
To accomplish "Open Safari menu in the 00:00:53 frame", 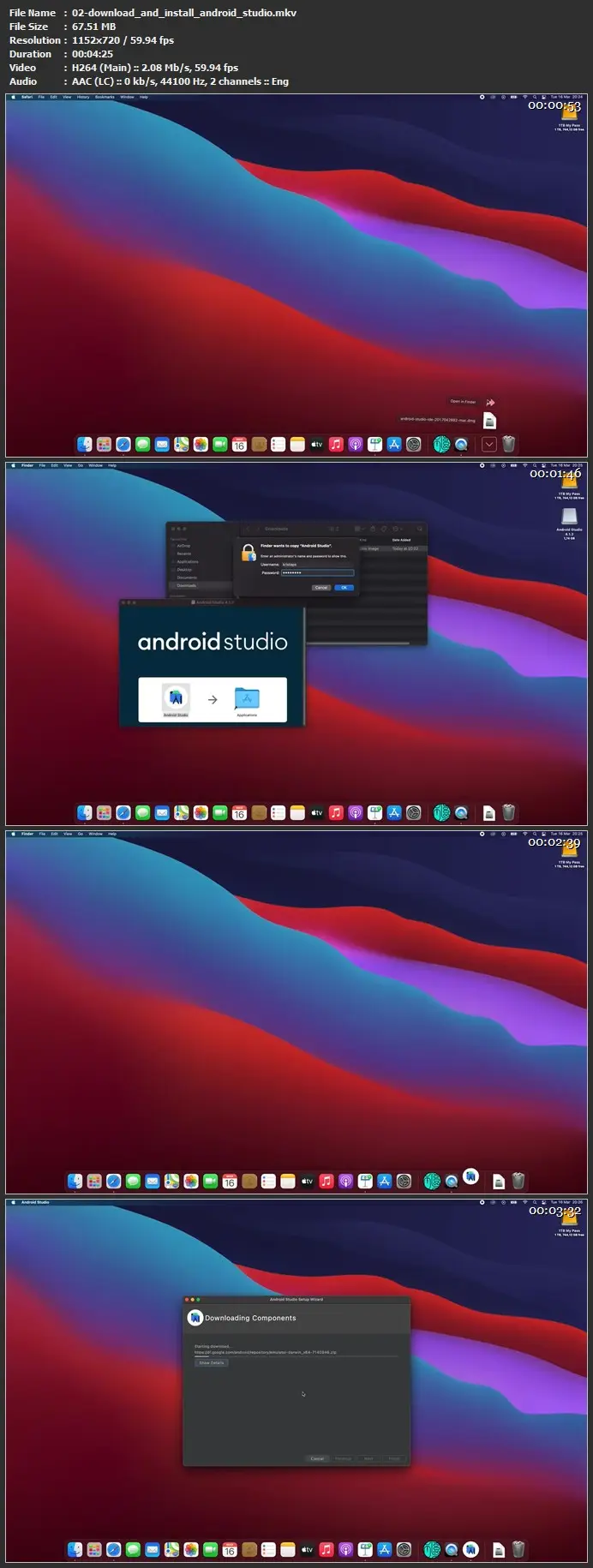I will click(x=27, y=97).
